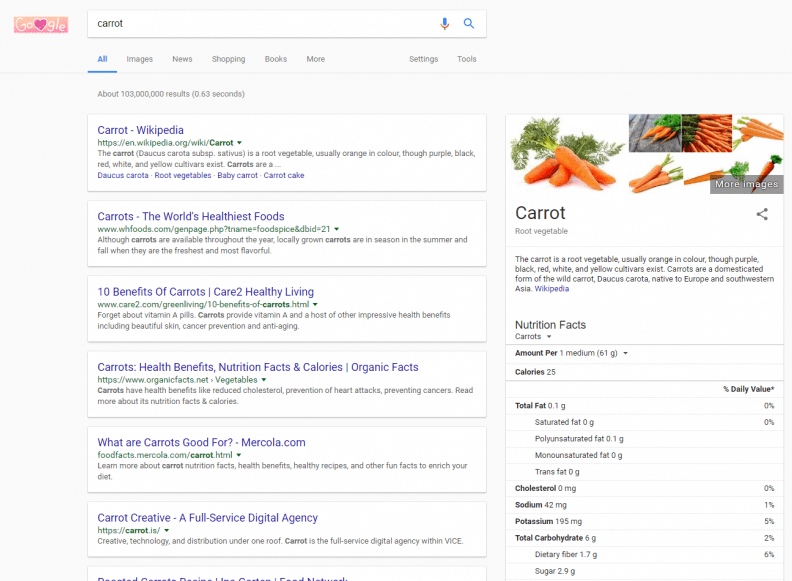Click the results count text
The image size is (792, 581).
[x=171, y=94]
